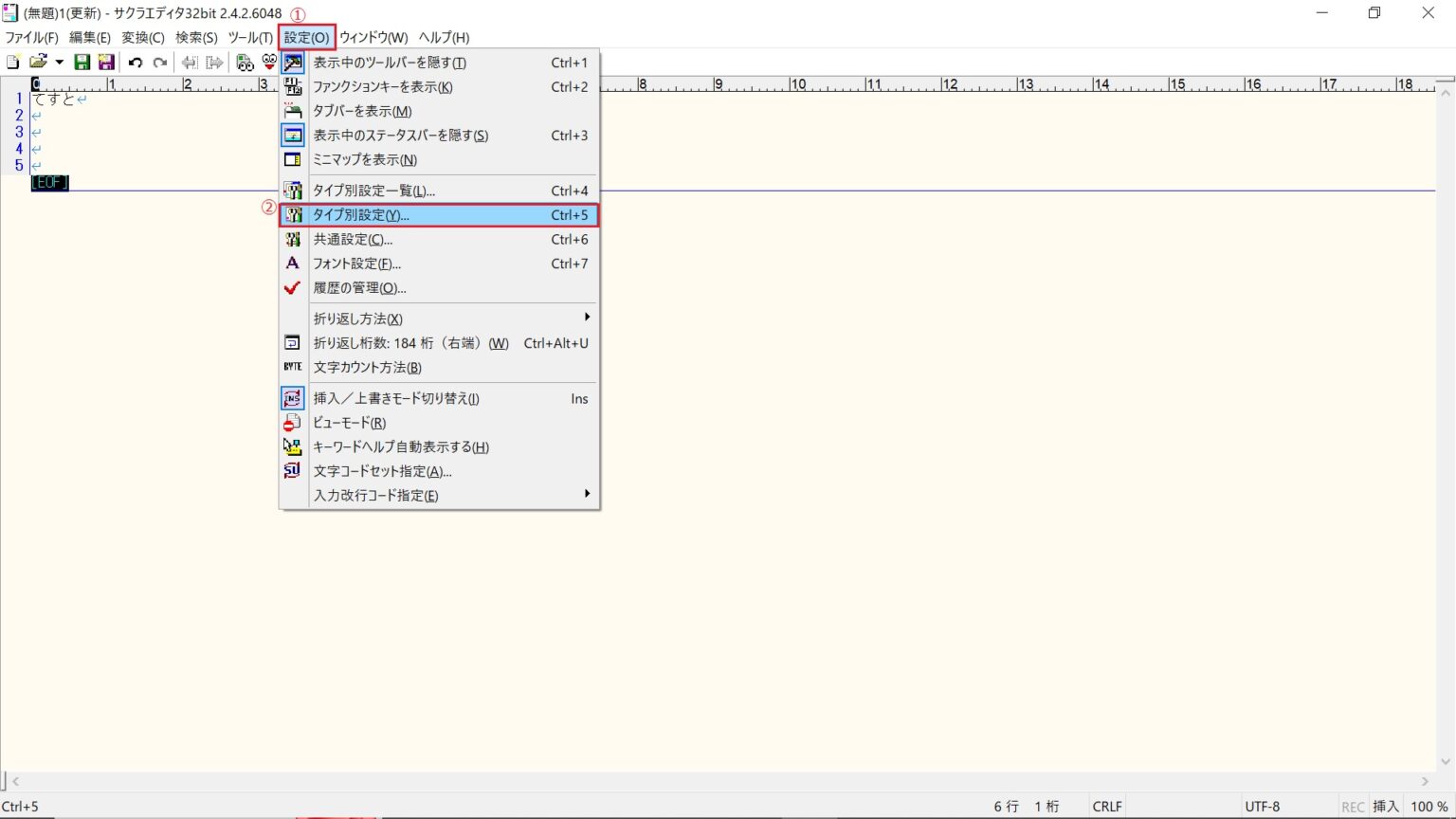
Task: Toggle 表示中のツールバーを隠す option
Action: coord(390,63)
